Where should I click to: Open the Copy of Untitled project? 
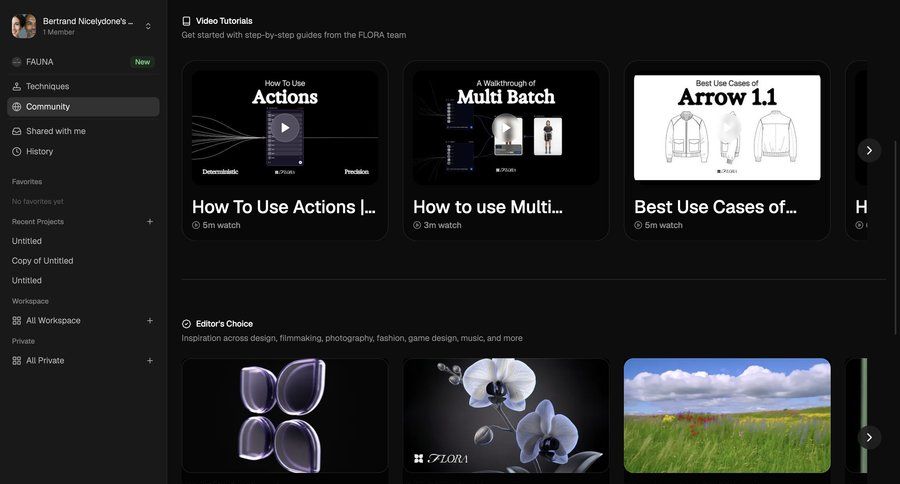coord(42,261)
